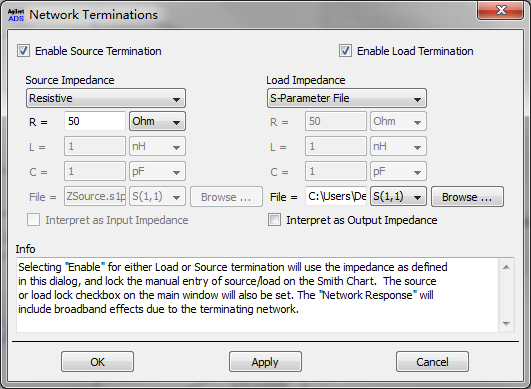Check Interpret as Output Impedance

[x=274, y=220]
